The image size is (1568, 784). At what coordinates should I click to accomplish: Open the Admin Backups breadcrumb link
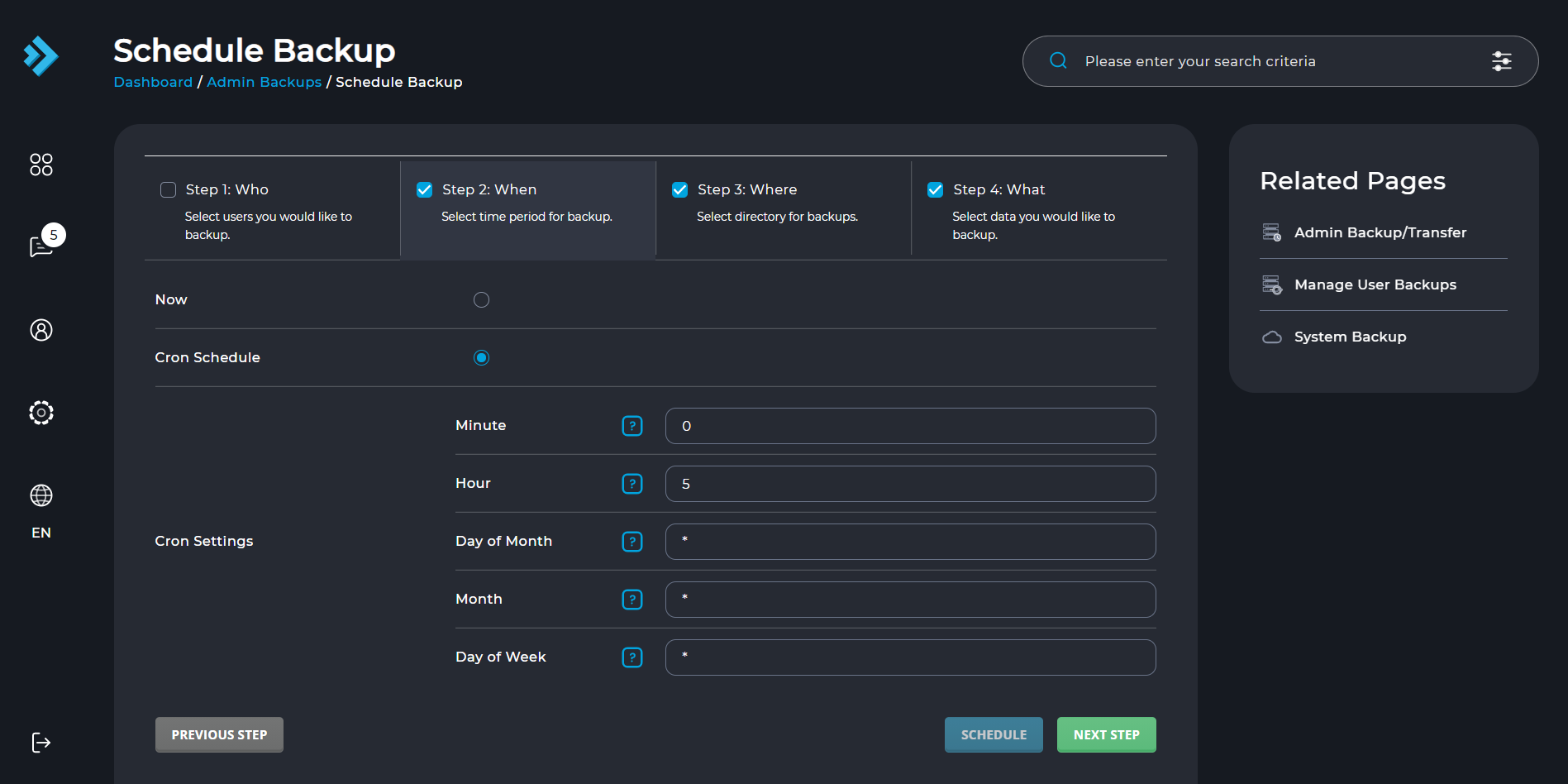pos(264,82)
